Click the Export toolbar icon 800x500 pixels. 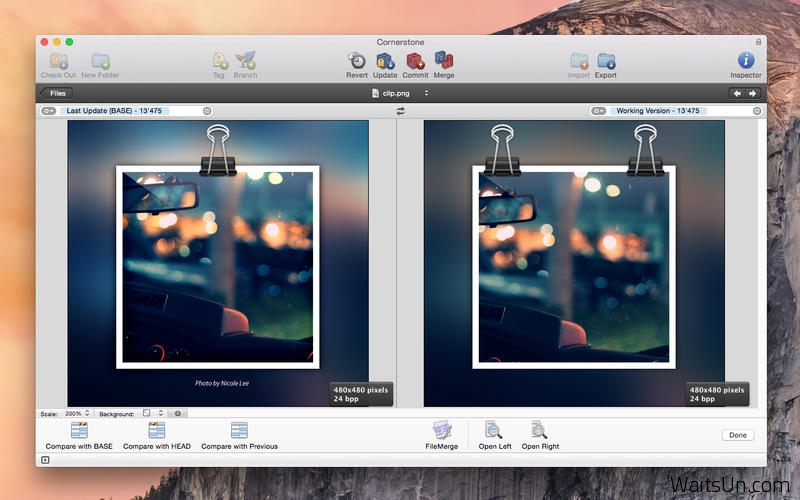click(x=606, y=61)
